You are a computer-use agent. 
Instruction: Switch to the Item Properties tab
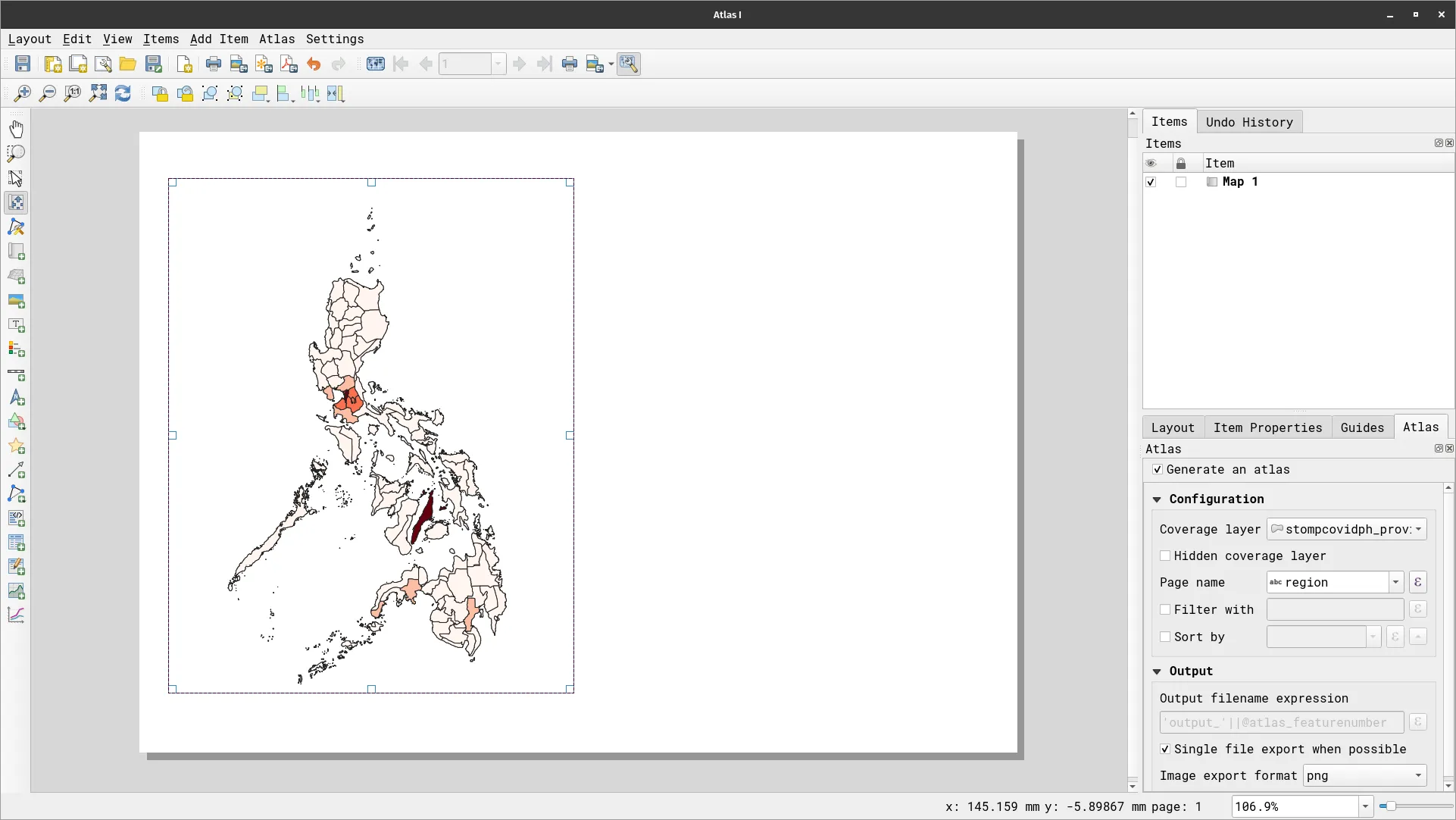click(1267, 427)
